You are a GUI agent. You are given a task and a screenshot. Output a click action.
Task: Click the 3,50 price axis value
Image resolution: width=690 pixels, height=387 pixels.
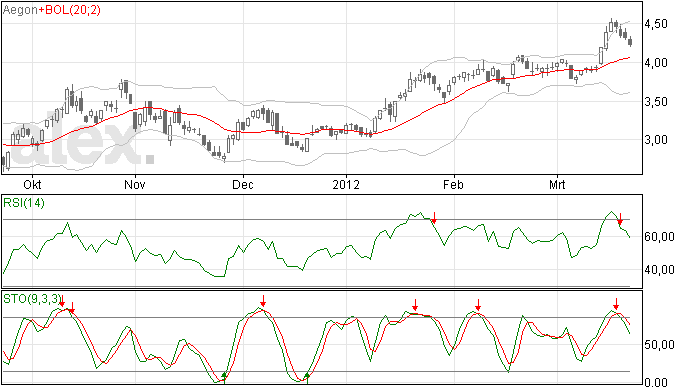(656, 102)
